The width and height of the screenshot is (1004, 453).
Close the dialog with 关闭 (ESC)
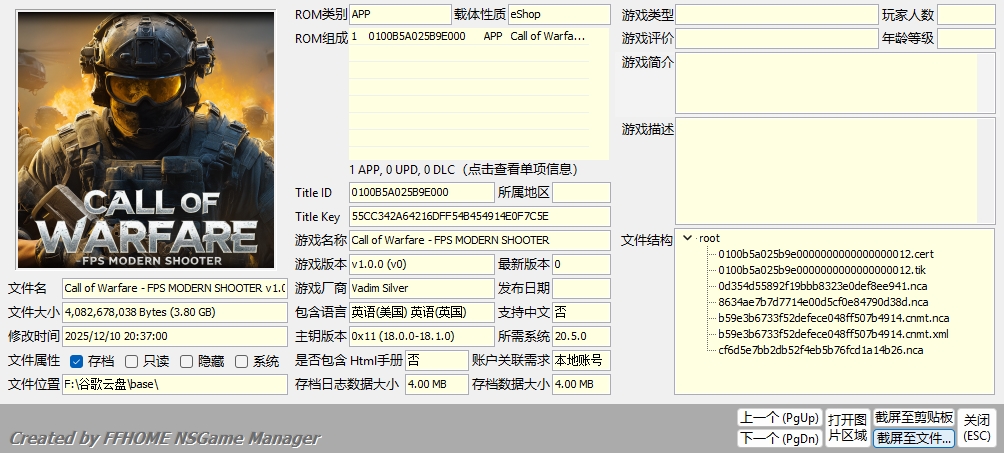pyautogui.click(x=977, y=428)
